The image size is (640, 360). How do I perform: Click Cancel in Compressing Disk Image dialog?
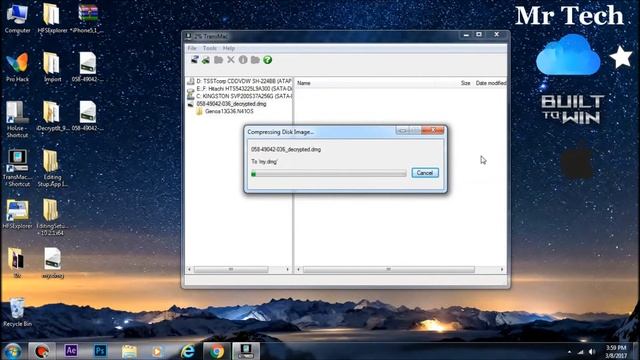(x=425, y=173)
